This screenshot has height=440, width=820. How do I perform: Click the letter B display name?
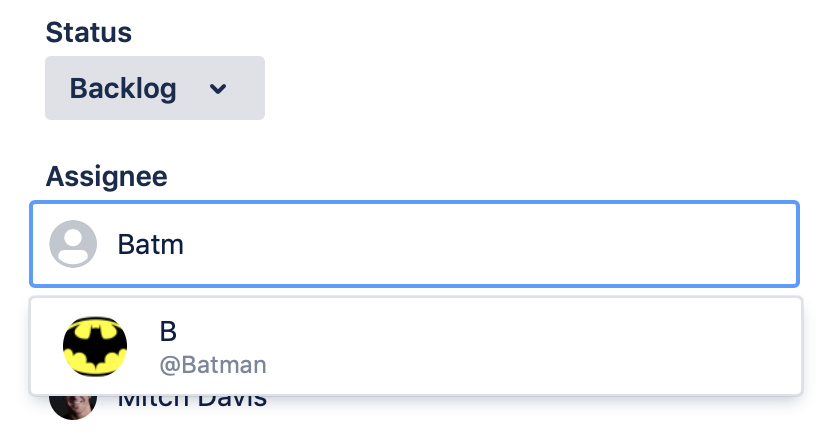tap(168, 331)
